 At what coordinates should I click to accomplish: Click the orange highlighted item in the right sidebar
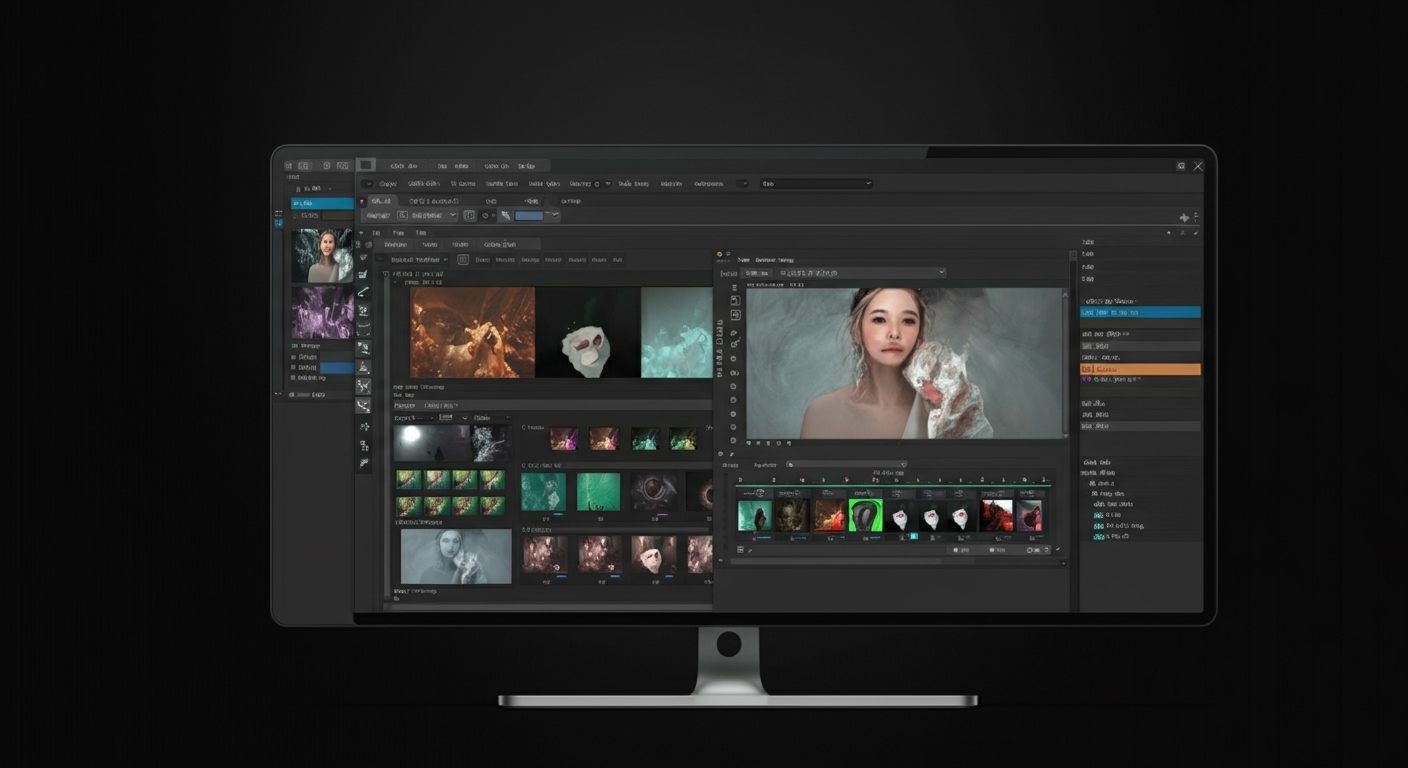tap(1139, 369)
